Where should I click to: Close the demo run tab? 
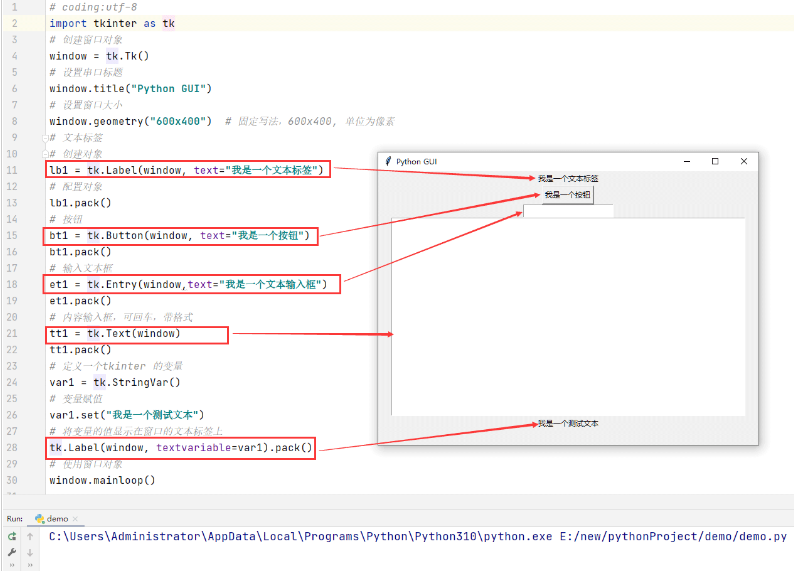pos(75,519)
